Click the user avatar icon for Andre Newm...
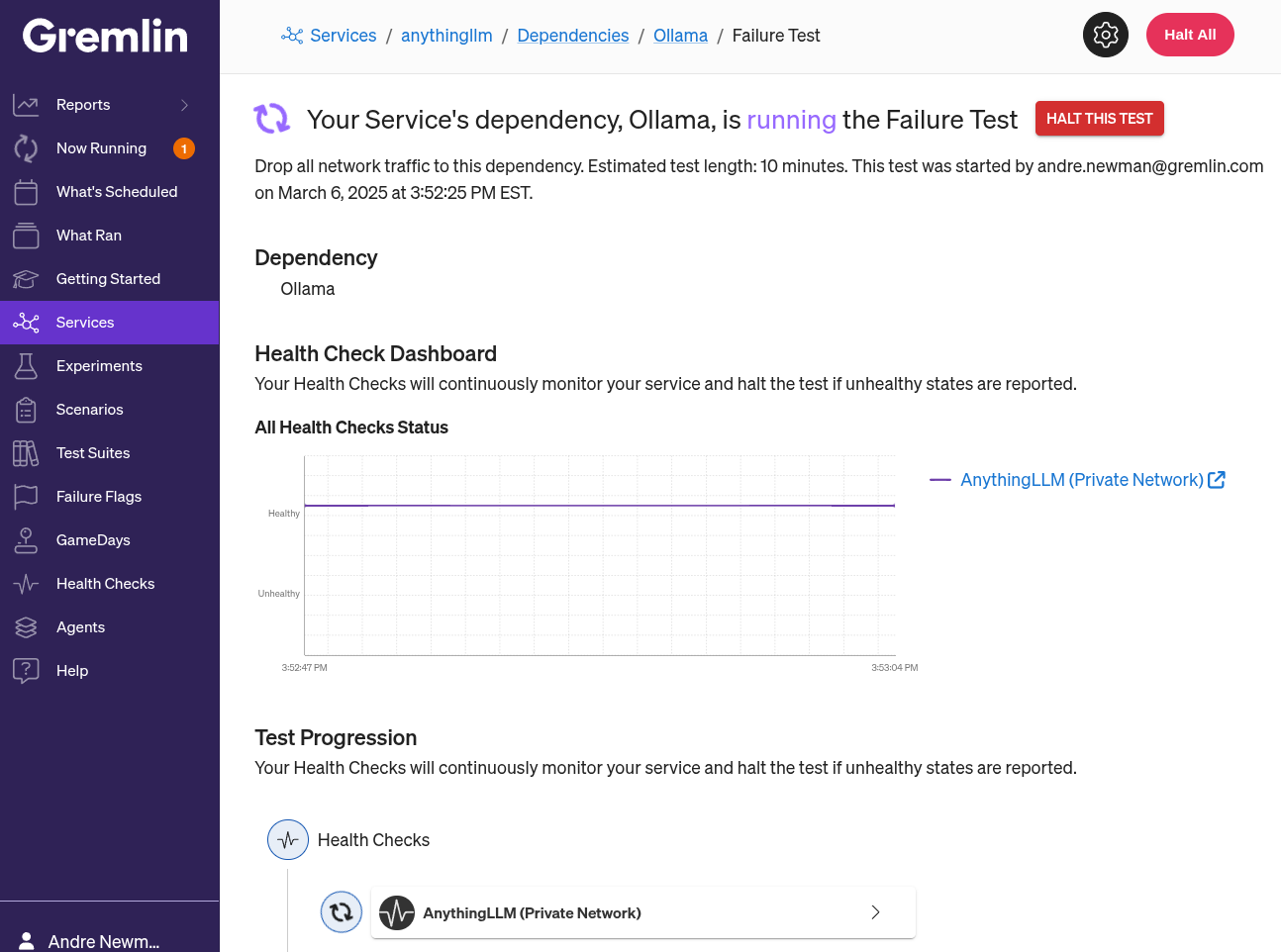Viewport: 1281px width, 952px height. coord(27,941)
